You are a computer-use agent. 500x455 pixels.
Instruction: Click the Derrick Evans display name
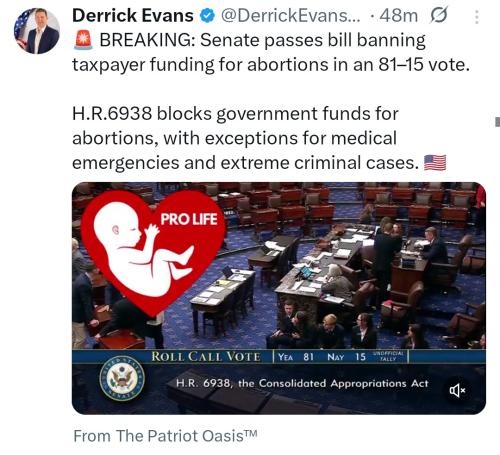[x=133, y=16]
